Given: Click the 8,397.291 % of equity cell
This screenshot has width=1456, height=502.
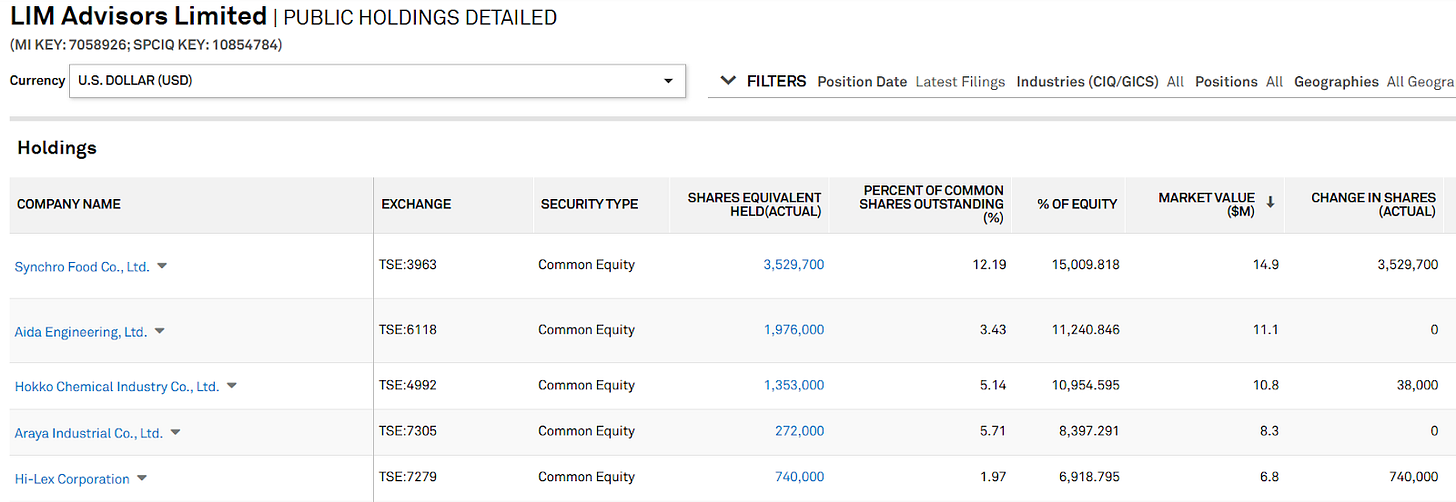Looking at the screenshot, I should pyautogui.click(x=1089, y=431).
